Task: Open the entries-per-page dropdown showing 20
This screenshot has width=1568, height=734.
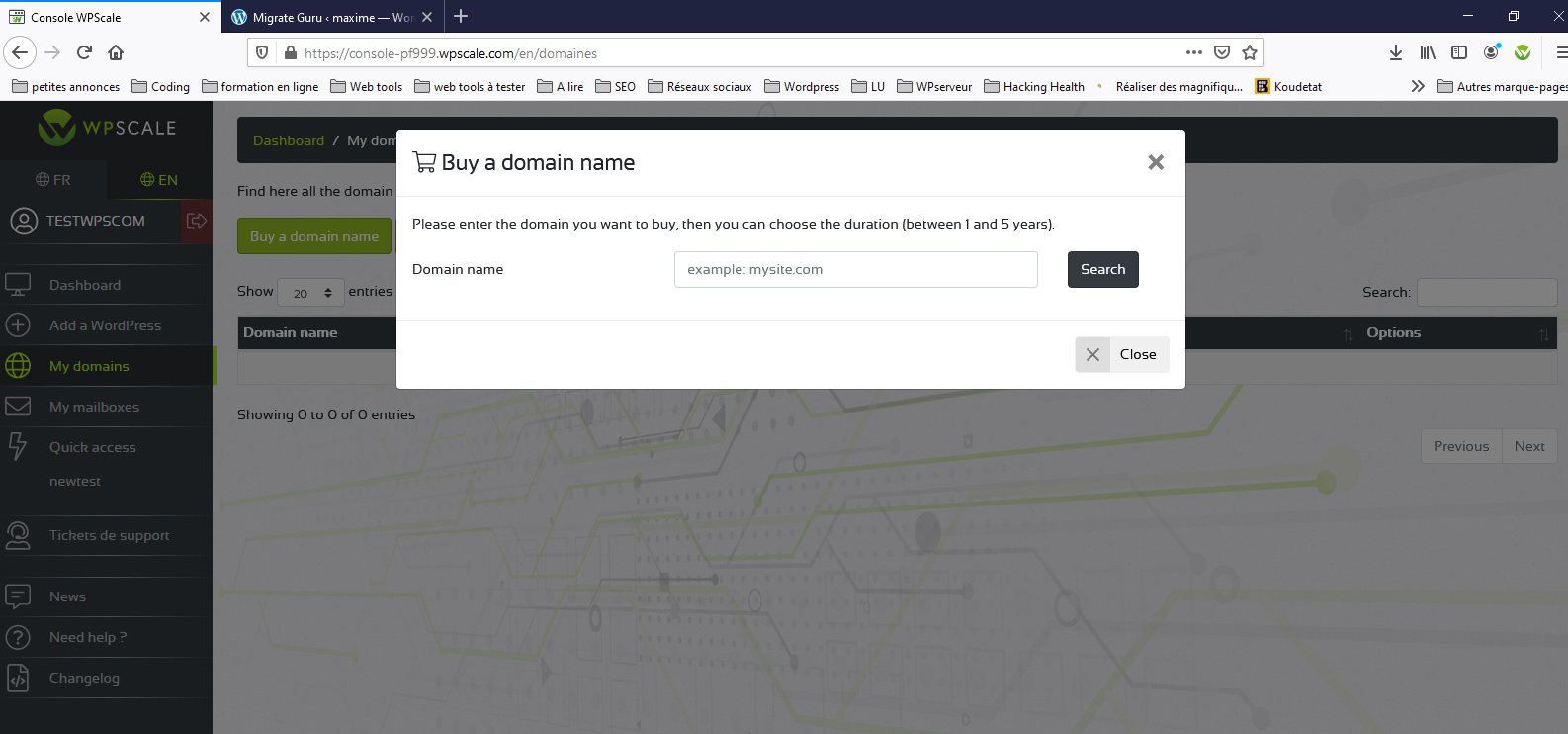Action: 310,293
